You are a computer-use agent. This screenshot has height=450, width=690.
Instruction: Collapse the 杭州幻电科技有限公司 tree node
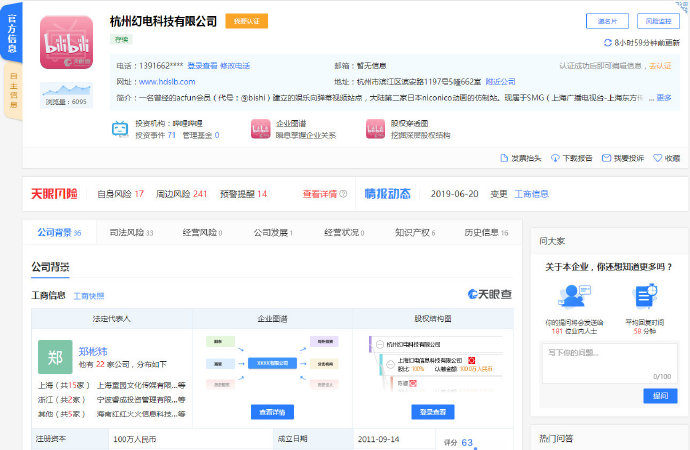(x=380, y=344)
